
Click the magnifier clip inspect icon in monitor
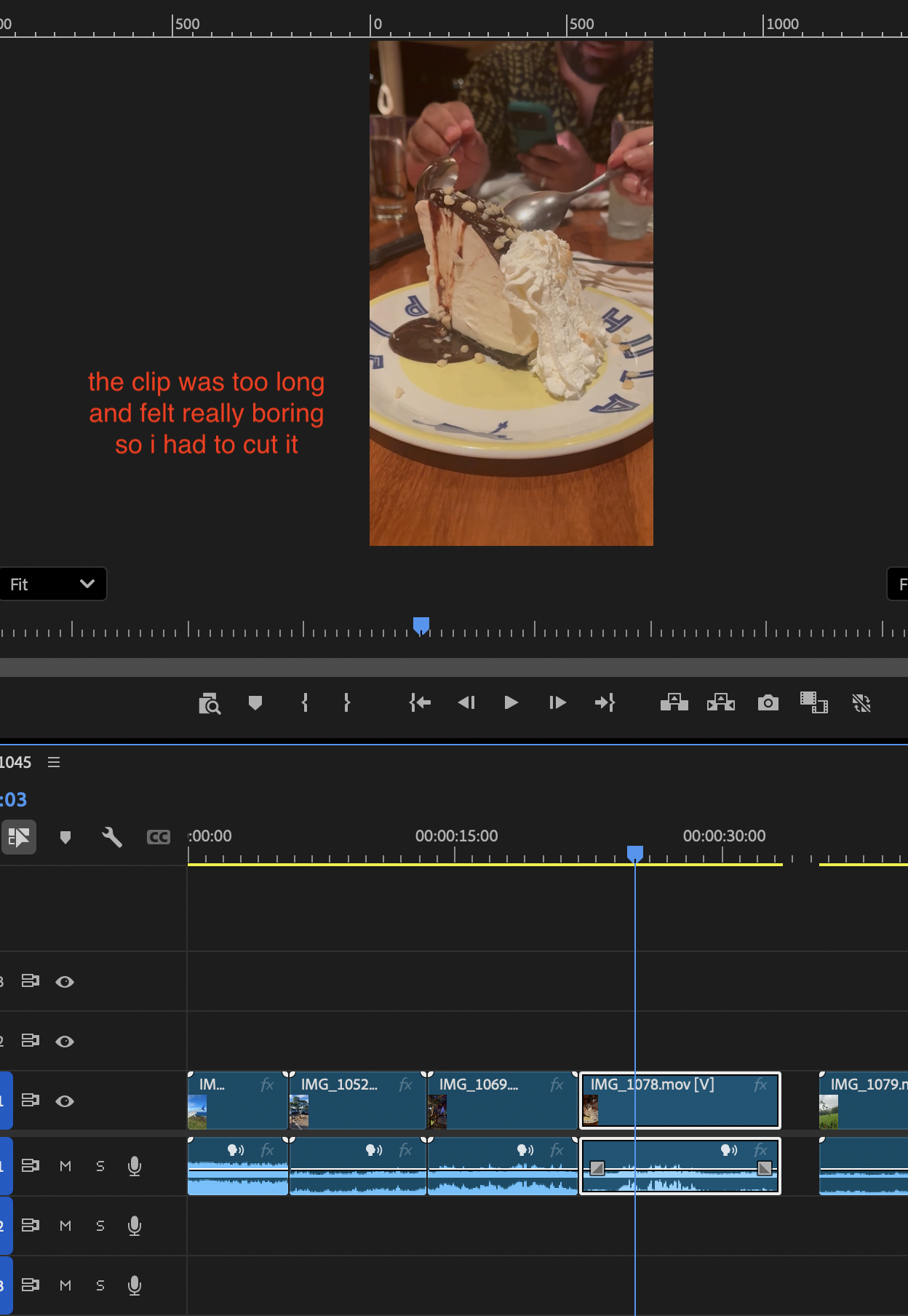210,703
